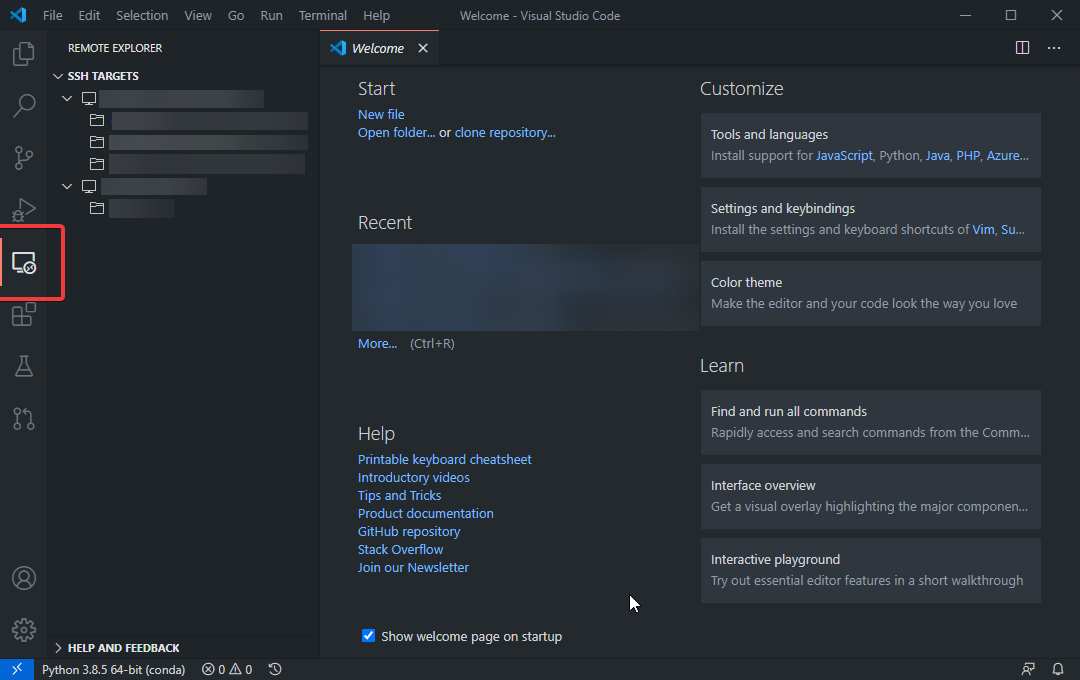Open the Extensions view icon

(x=23, y=315)
